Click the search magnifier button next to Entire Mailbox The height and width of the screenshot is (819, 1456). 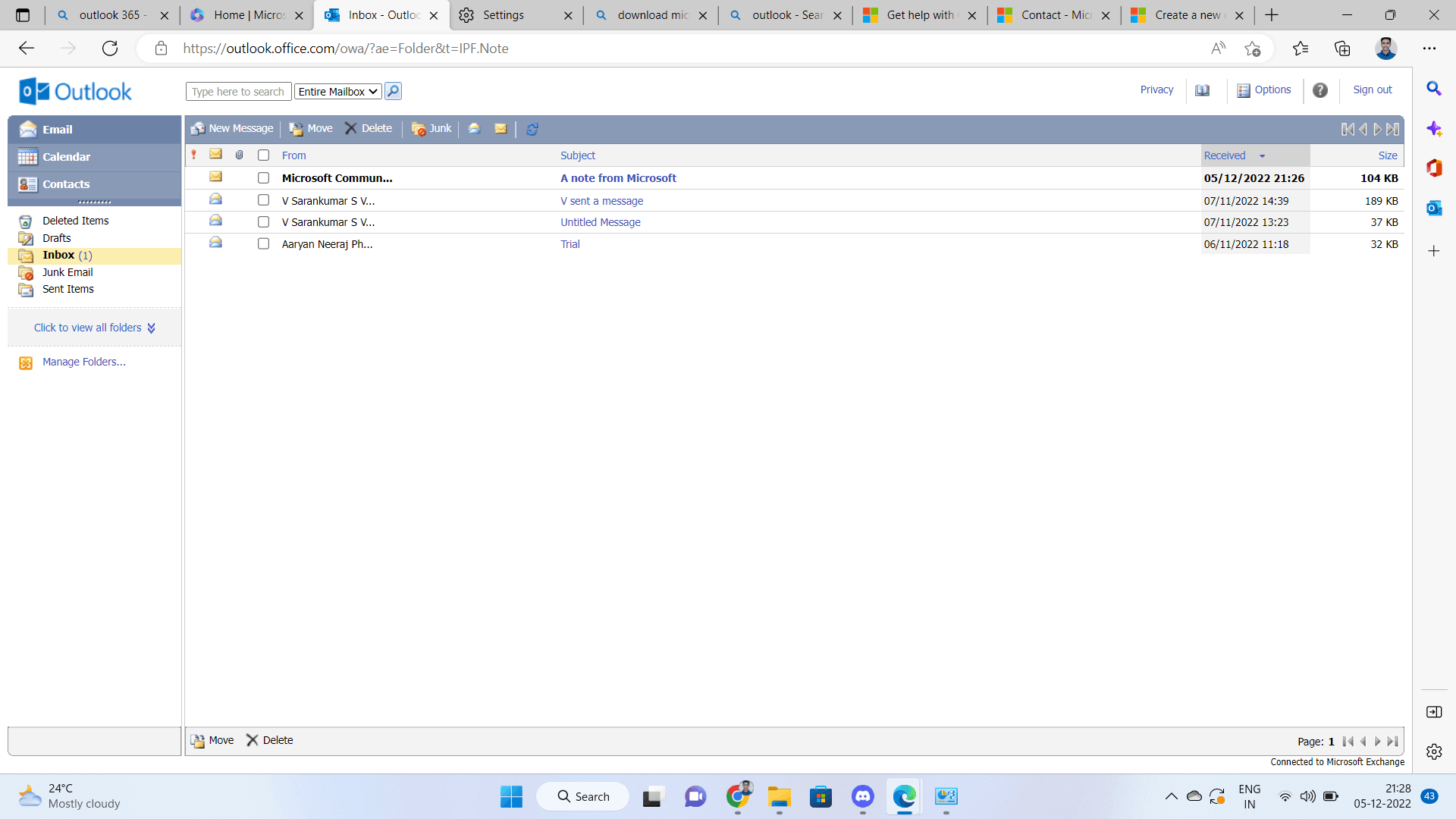[393, 91]
